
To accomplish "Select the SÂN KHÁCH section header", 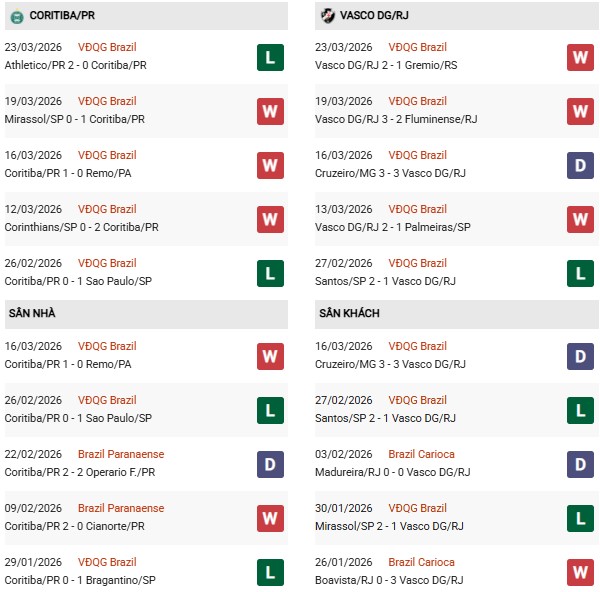I will pyautogui.click(x=350, y=314).
